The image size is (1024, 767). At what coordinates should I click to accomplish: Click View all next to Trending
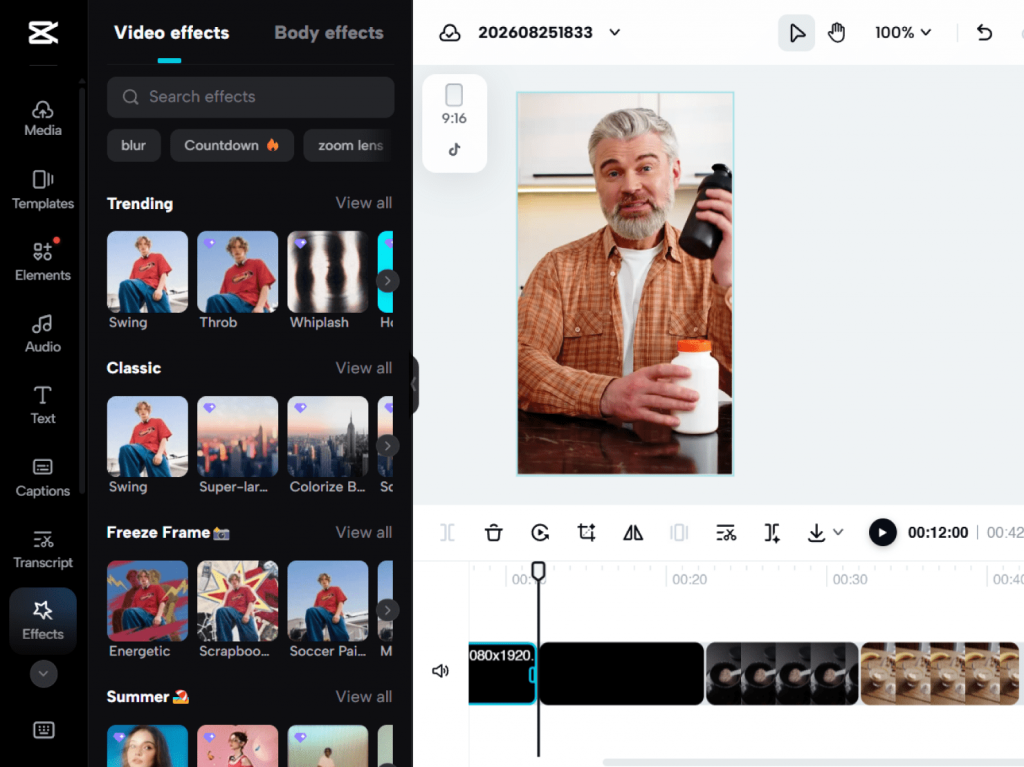click(364, 203)
